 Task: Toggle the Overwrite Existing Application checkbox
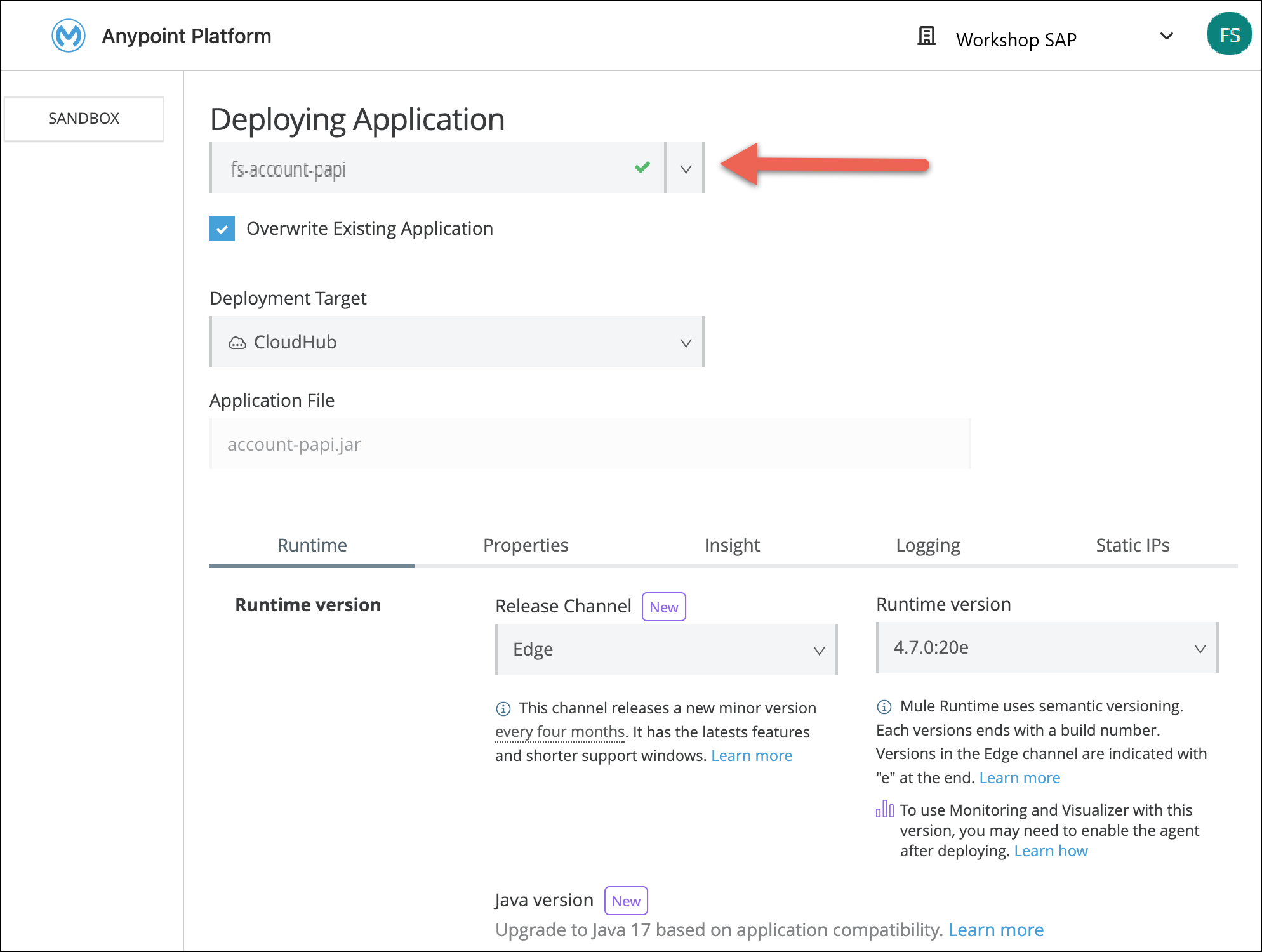[222, 228]
